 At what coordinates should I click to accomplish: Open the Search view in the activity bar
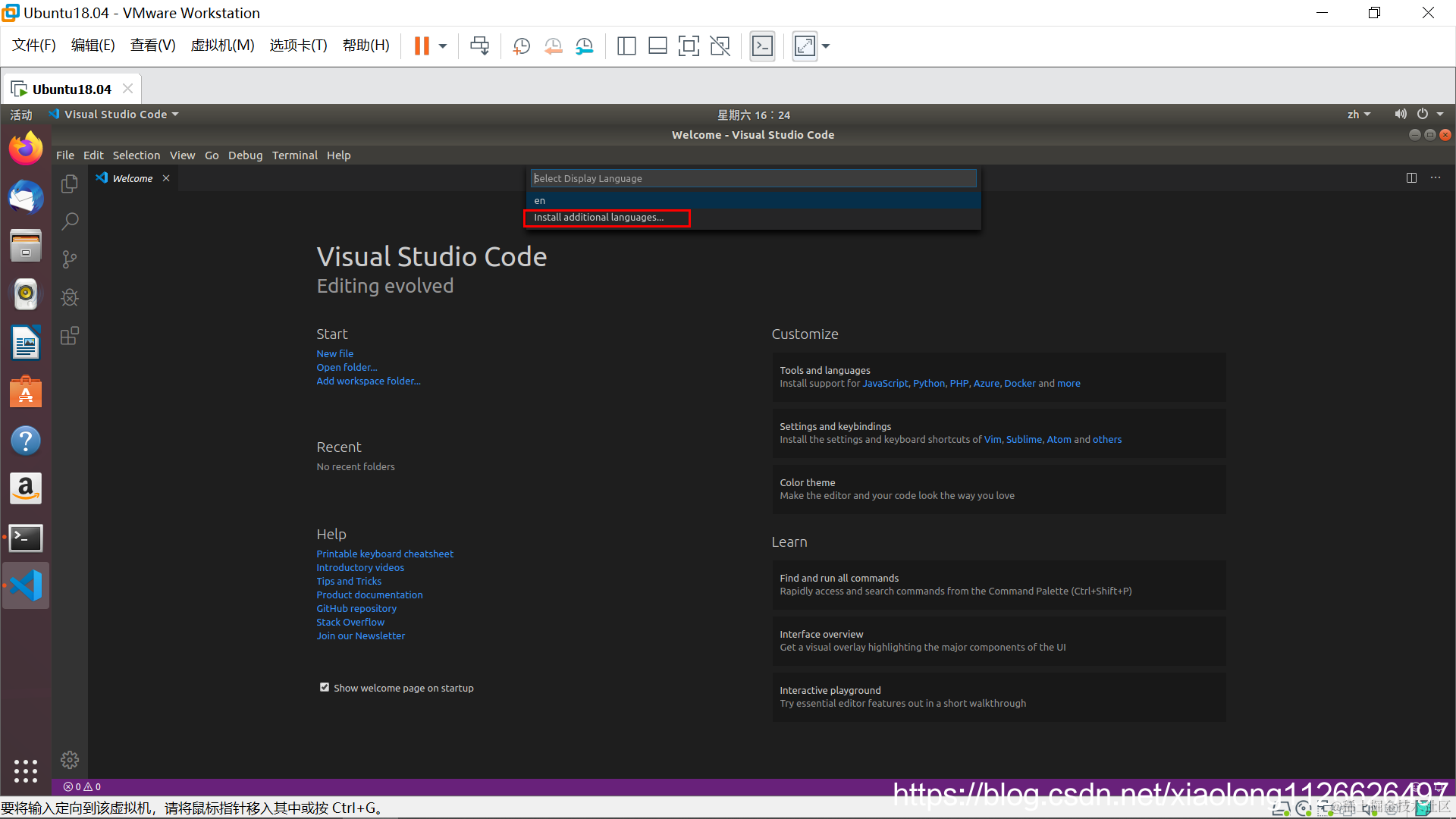pyautogui.click(x=70, y=221)
